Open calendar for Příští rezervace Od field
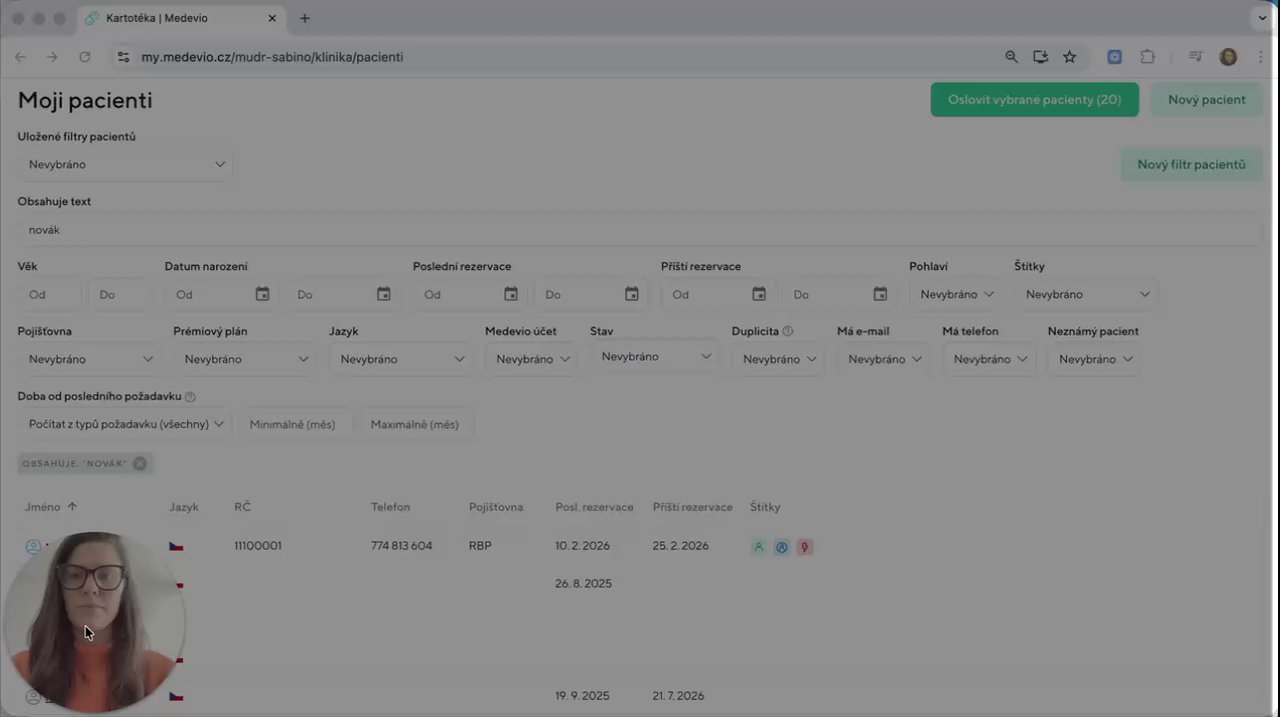This screenshot has width=1280, height=717. pos(759,294)
